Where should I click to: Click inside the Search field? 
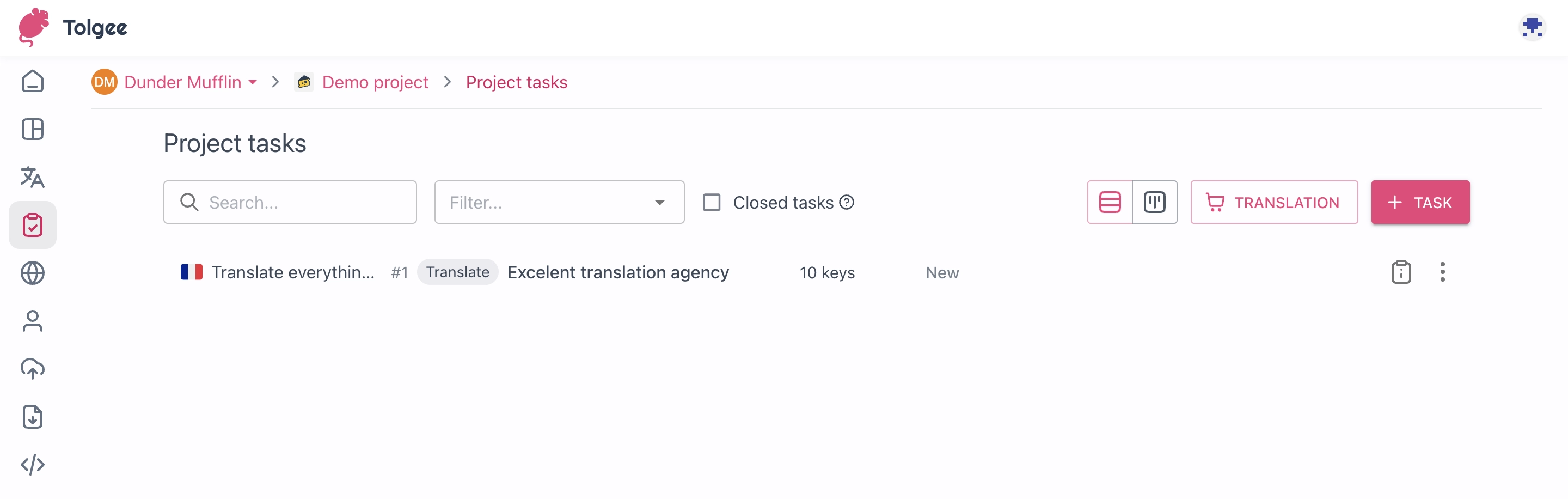tap(290, 202)
